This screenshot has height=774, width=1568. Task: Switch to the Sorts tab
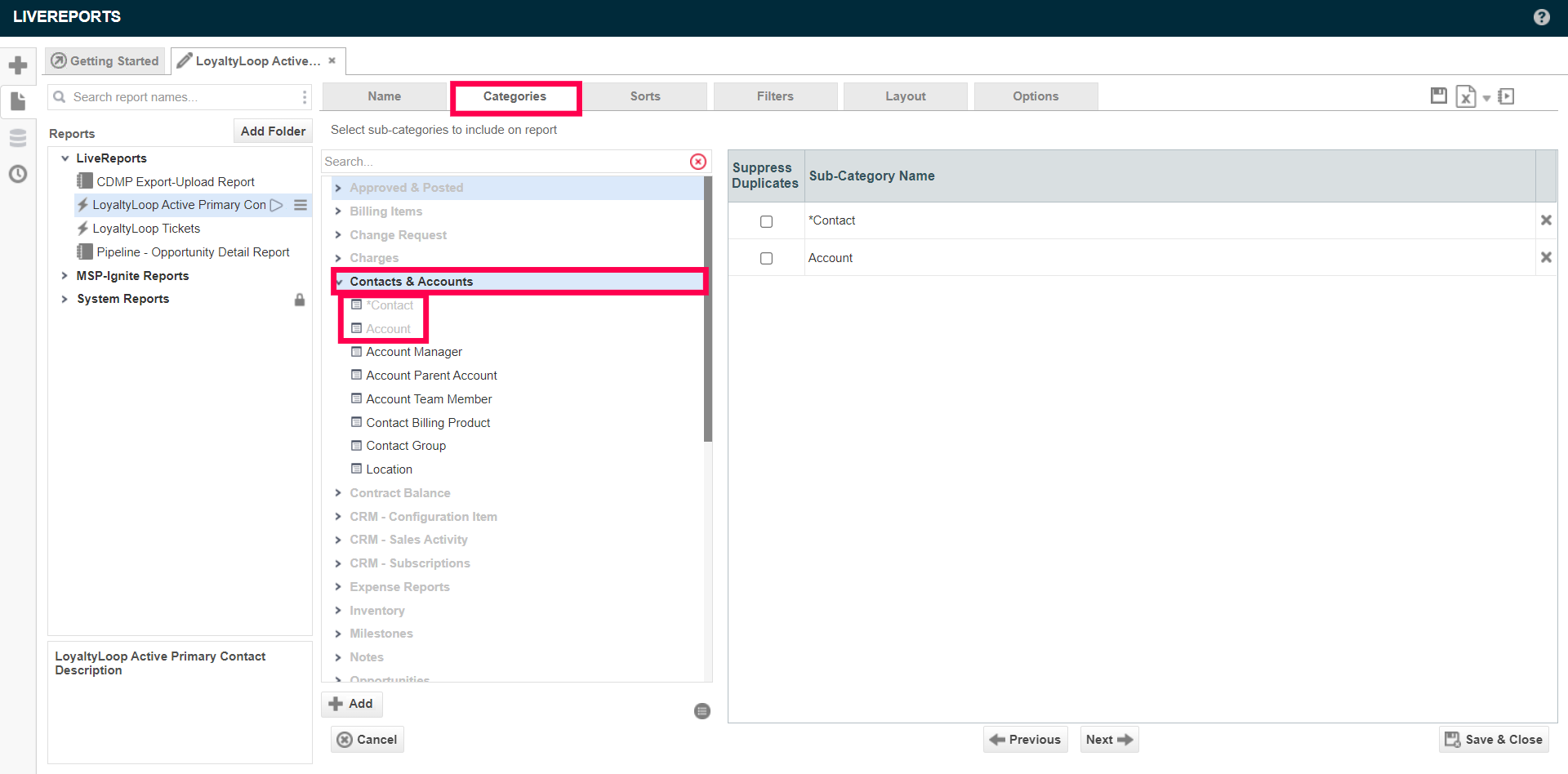(x=645, y=96)
